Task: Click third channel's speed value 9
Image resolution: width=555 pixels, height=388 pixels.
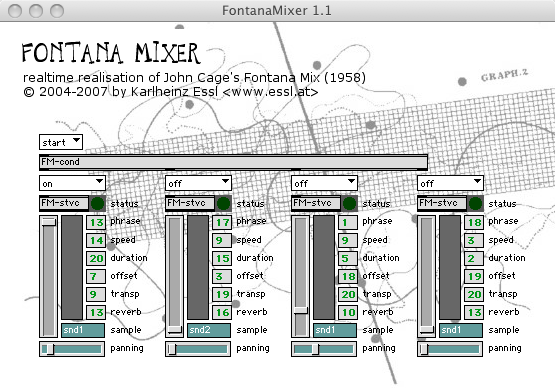Action: coord(348,240)
